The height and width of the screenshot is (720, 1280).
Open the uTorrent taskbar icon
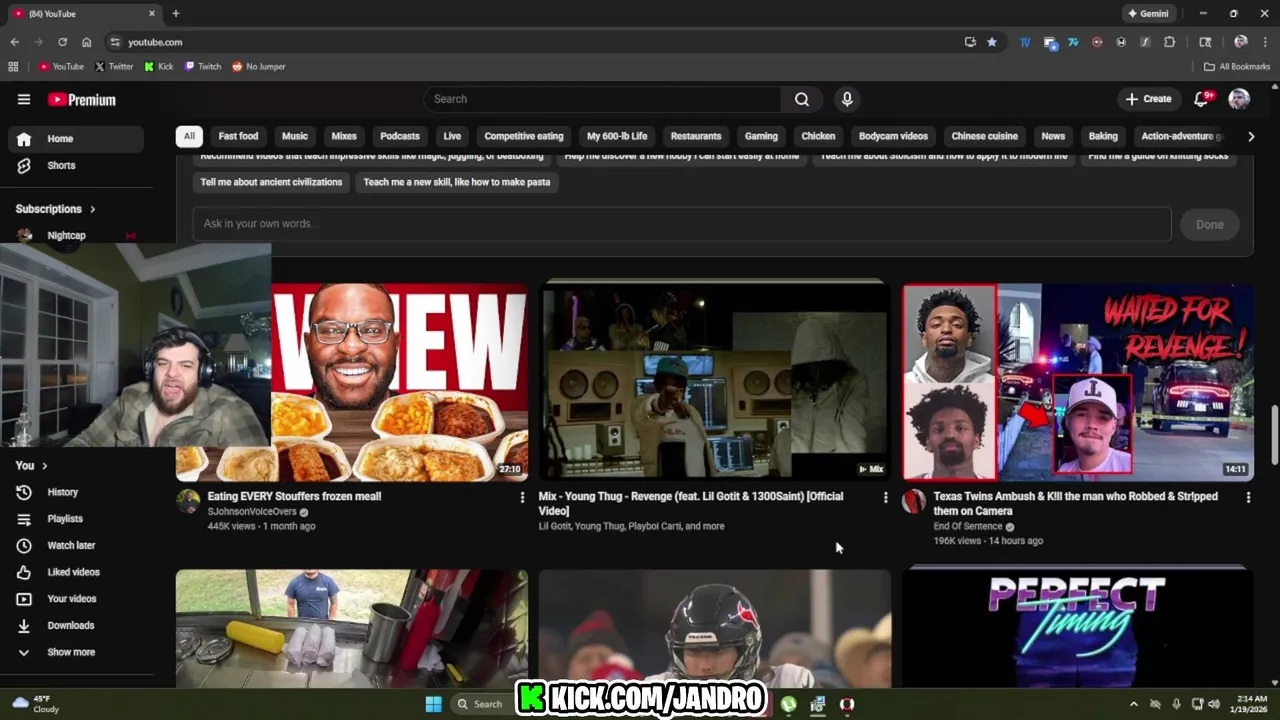(x=789, y=704)
